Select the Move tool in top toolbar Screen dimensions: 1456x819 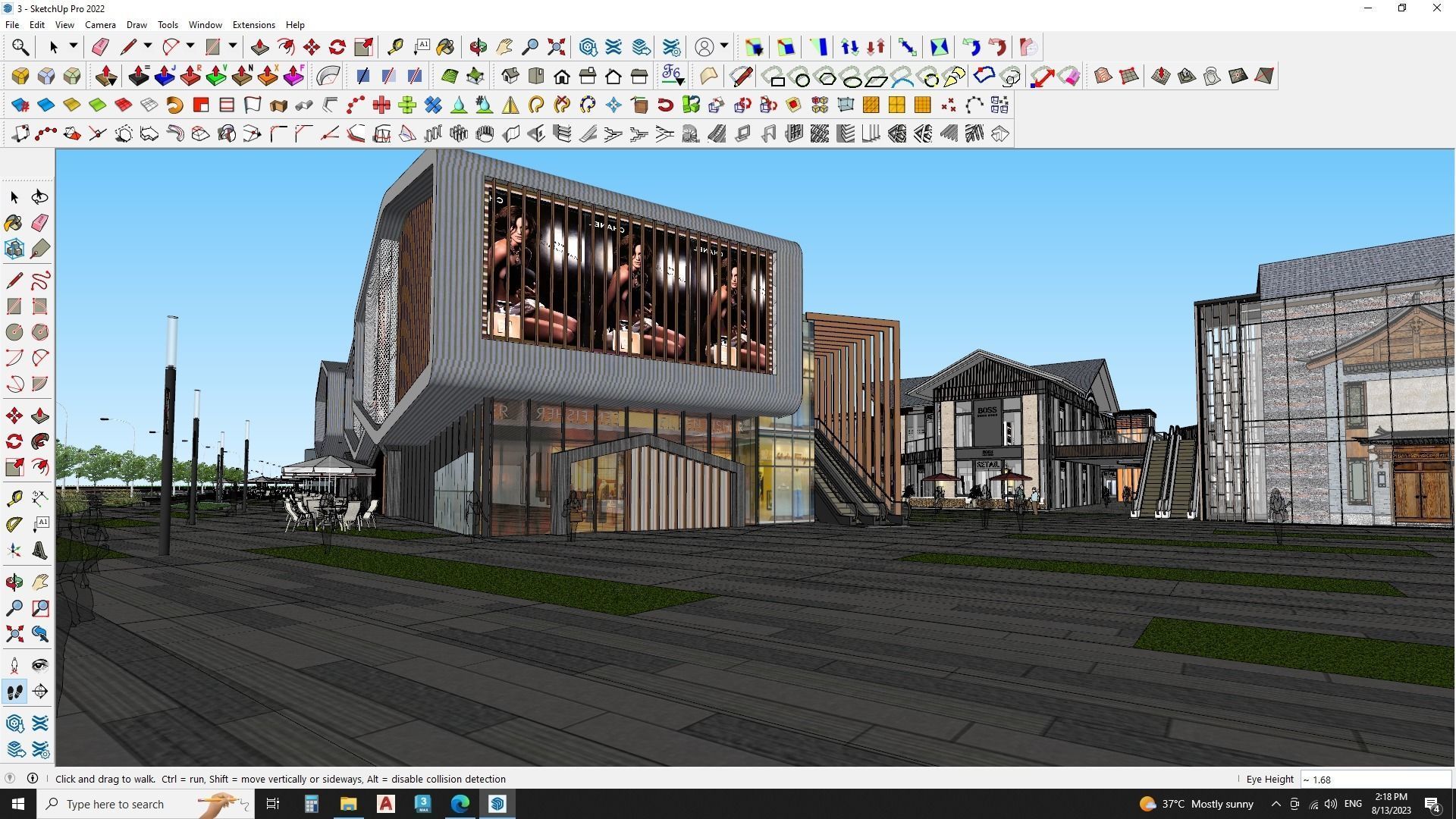tap(312, 47)
